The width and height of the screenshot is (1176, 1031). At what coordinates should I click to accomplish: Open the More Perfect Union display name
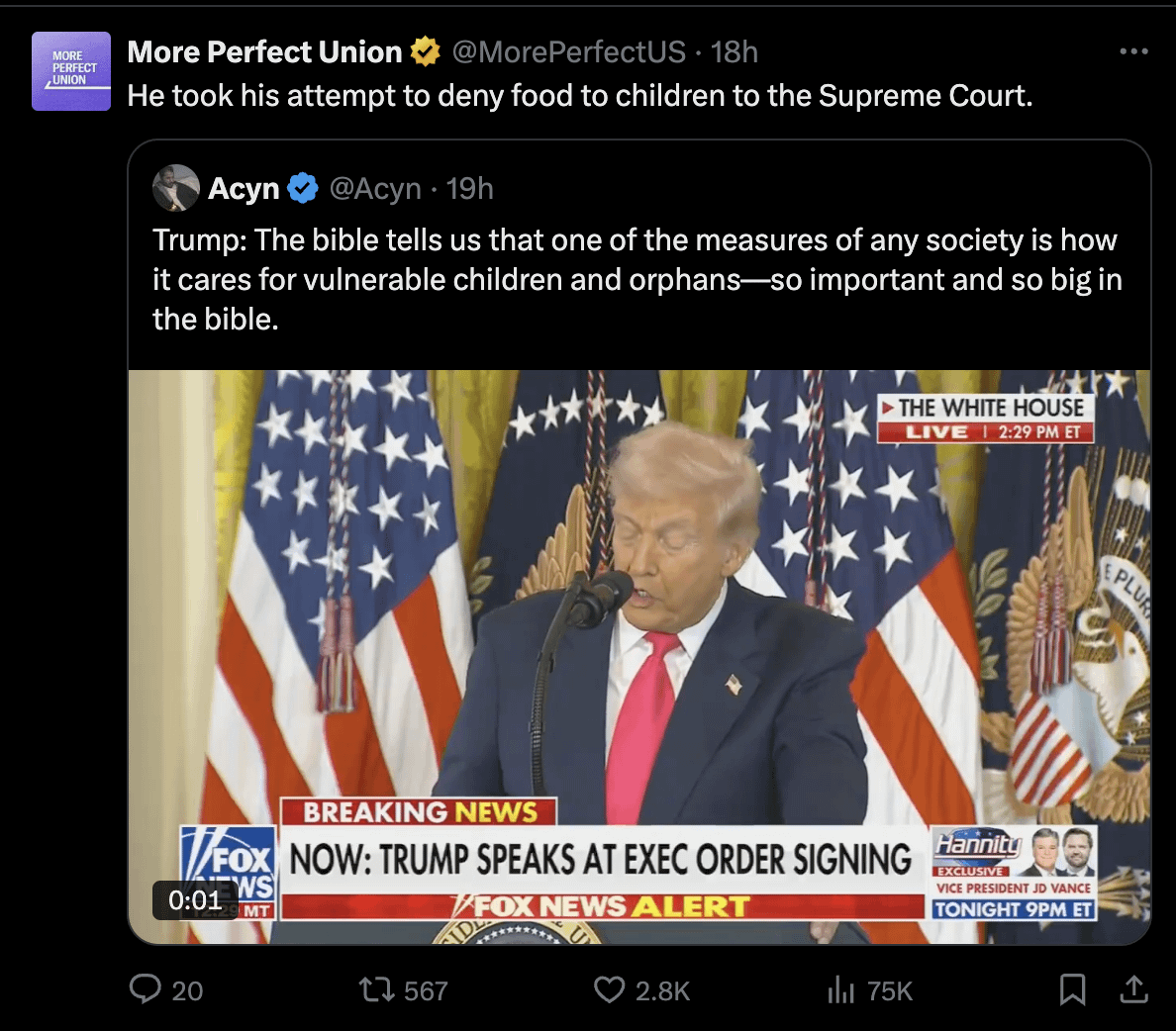coord(264,51)
